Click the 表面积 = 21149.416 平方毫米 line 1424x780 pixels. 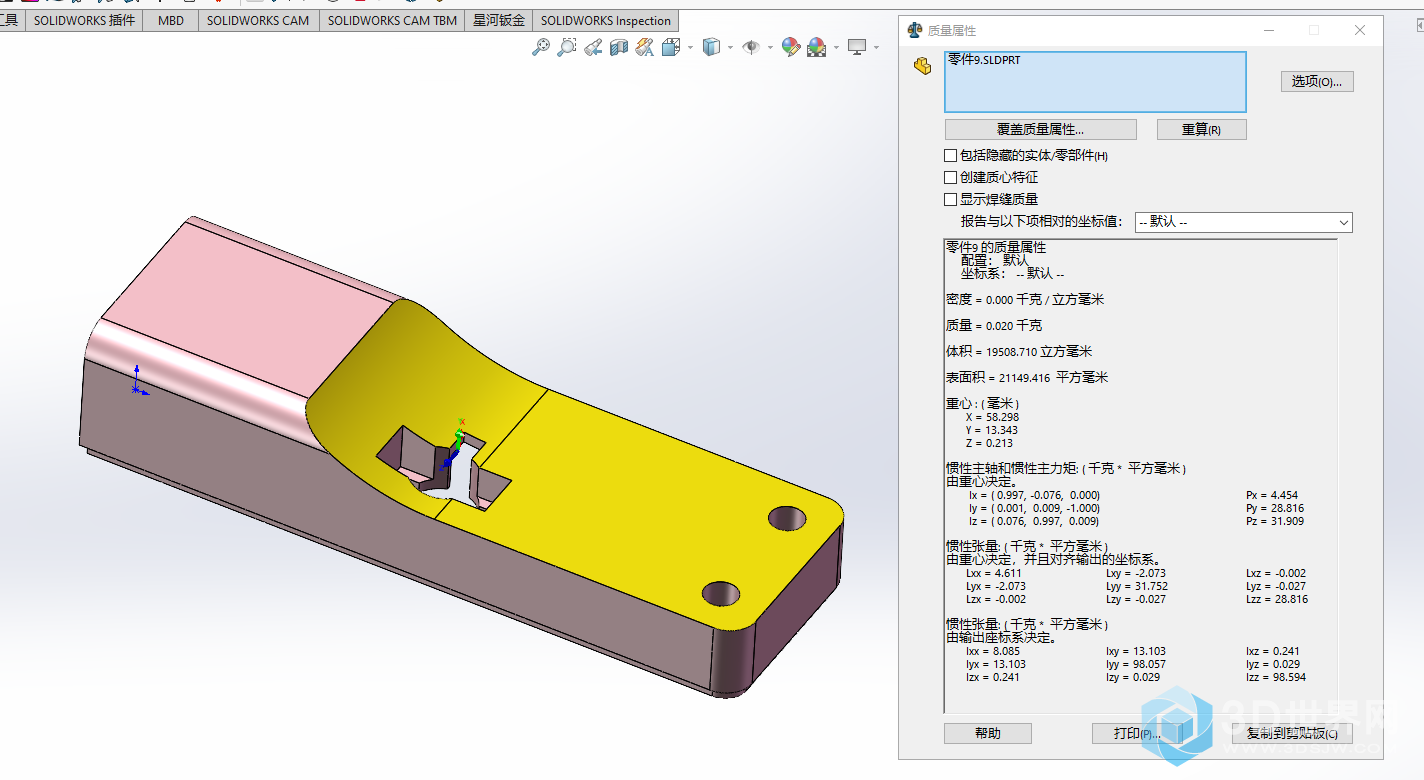coord(1027,377)
